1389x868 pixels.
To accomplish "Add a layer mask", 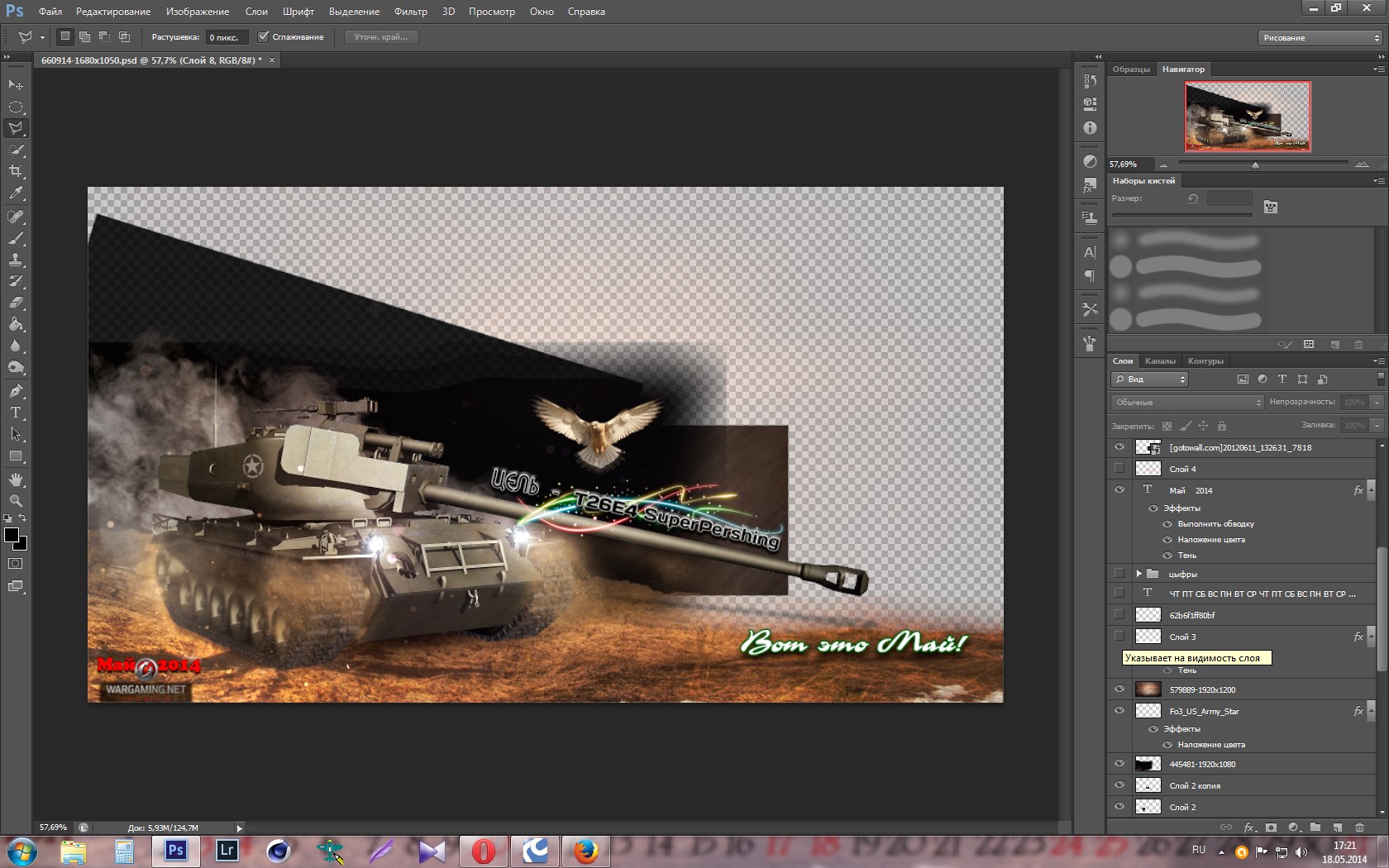I will [x=1271, y=827].
